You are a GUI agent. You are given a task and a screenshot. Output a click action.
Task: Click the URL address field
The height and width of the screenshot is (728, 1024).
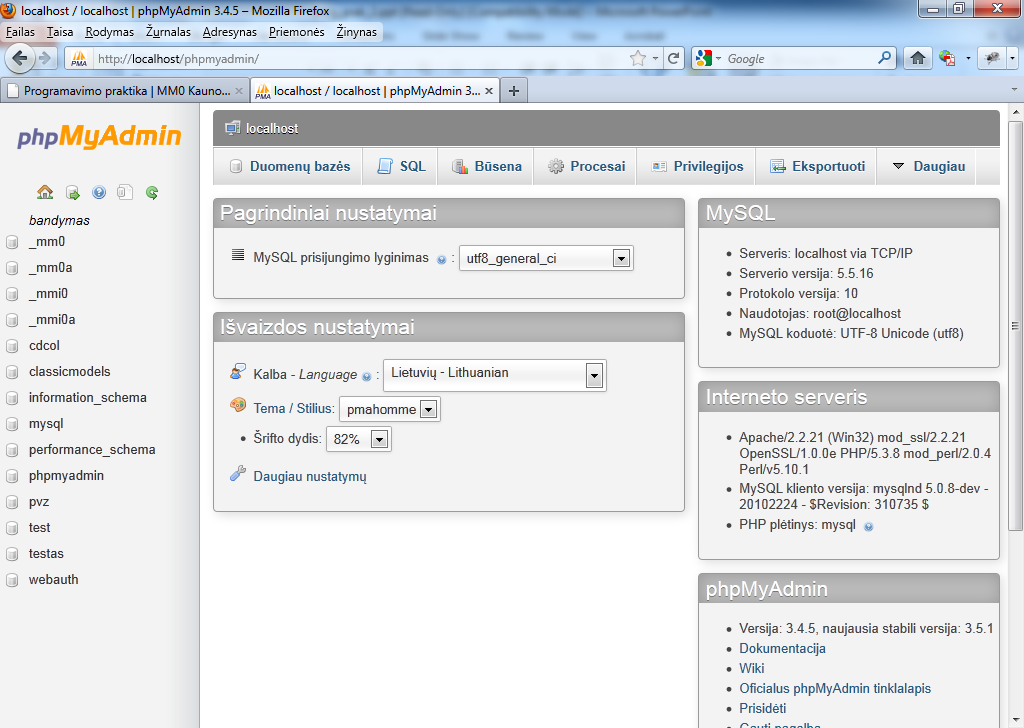pyautogui.click(x=359, y=59)
